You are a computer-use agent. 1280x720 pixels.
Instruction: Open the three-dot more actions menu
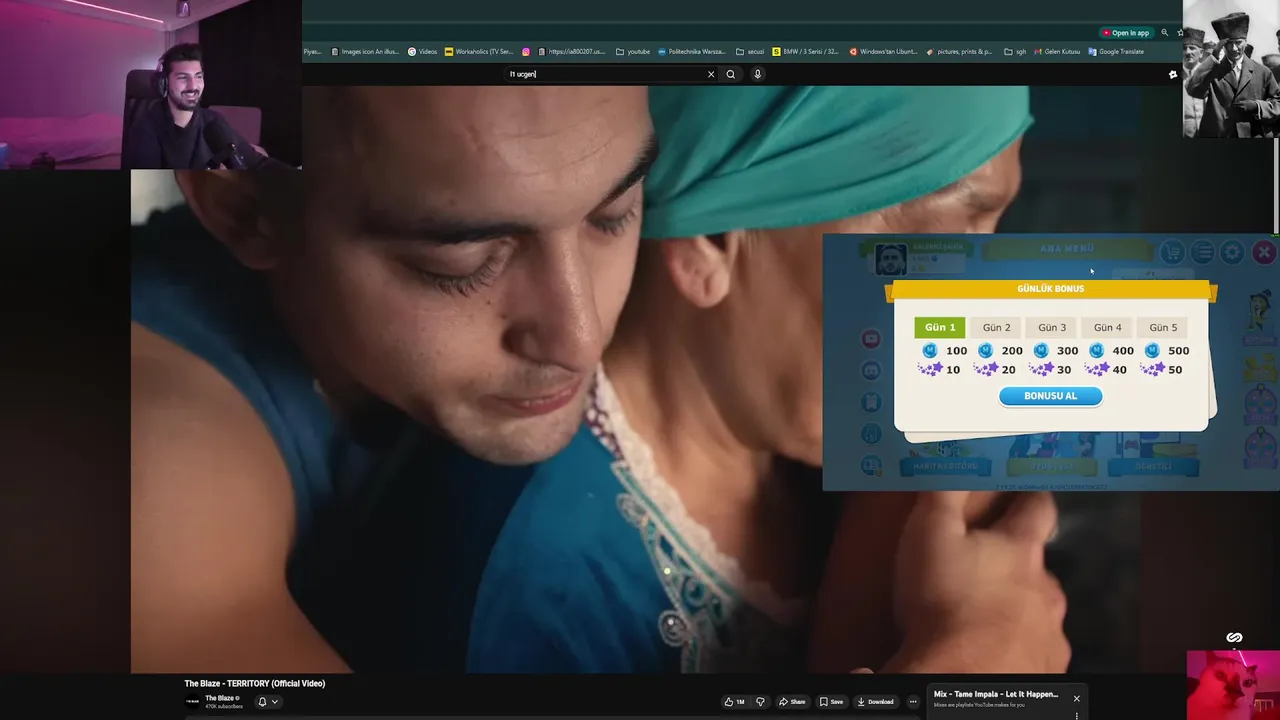click(913, 702)
